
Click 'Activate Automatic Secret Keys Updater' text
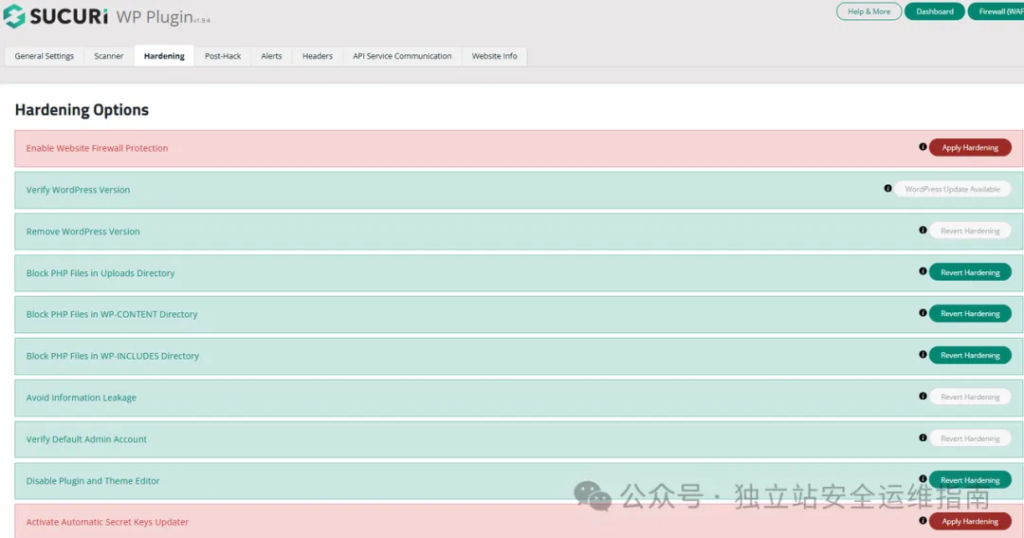(x=107, y=522)
